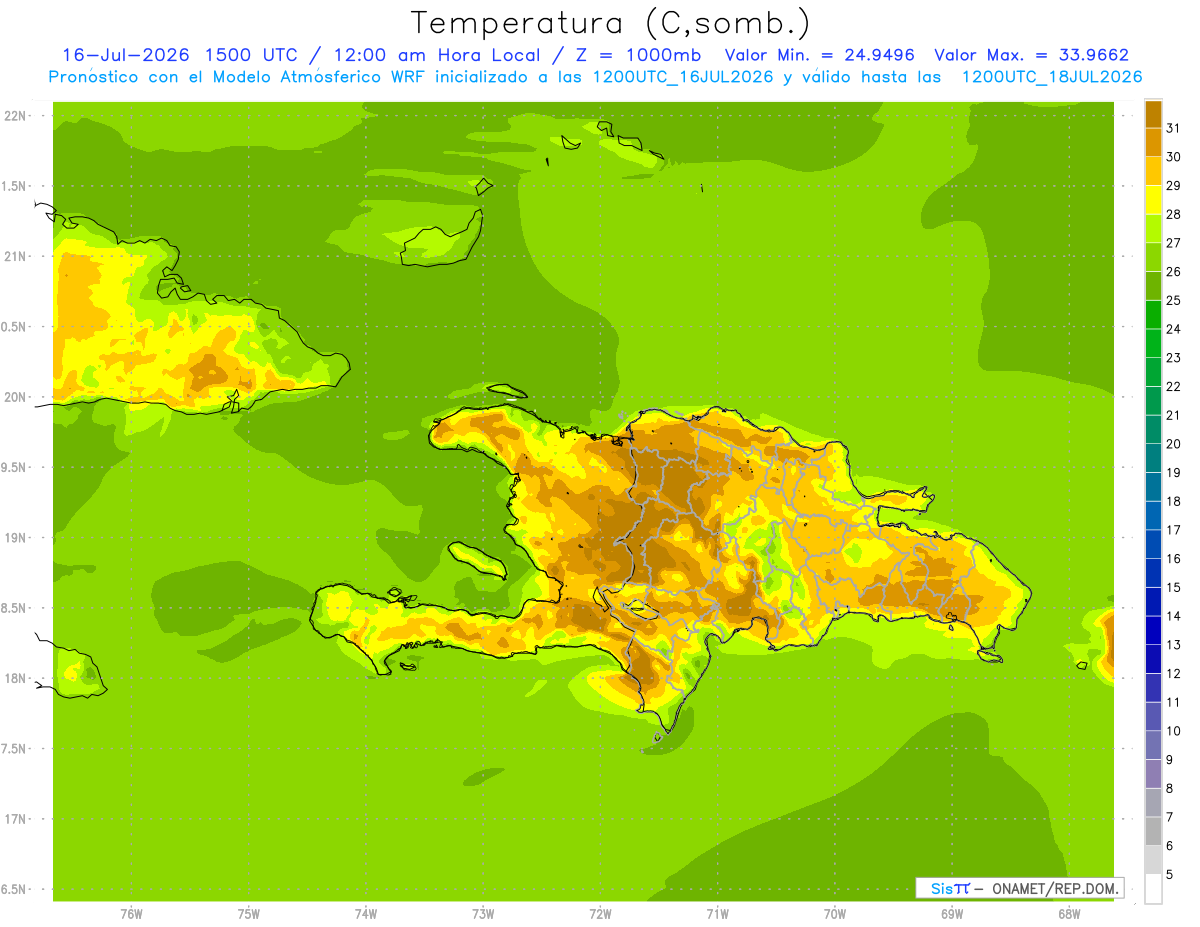This screenshot has height=927, width=1200.
Task: Click the legend value "5"
Action: pos(1169,874)
